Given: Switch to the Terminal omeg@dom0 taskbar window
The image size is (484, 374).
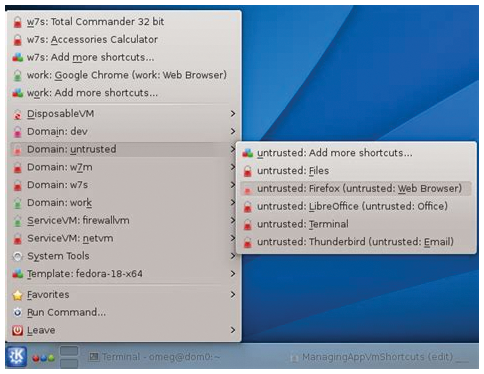Looking at the screenshot, I should click(154, 357).
